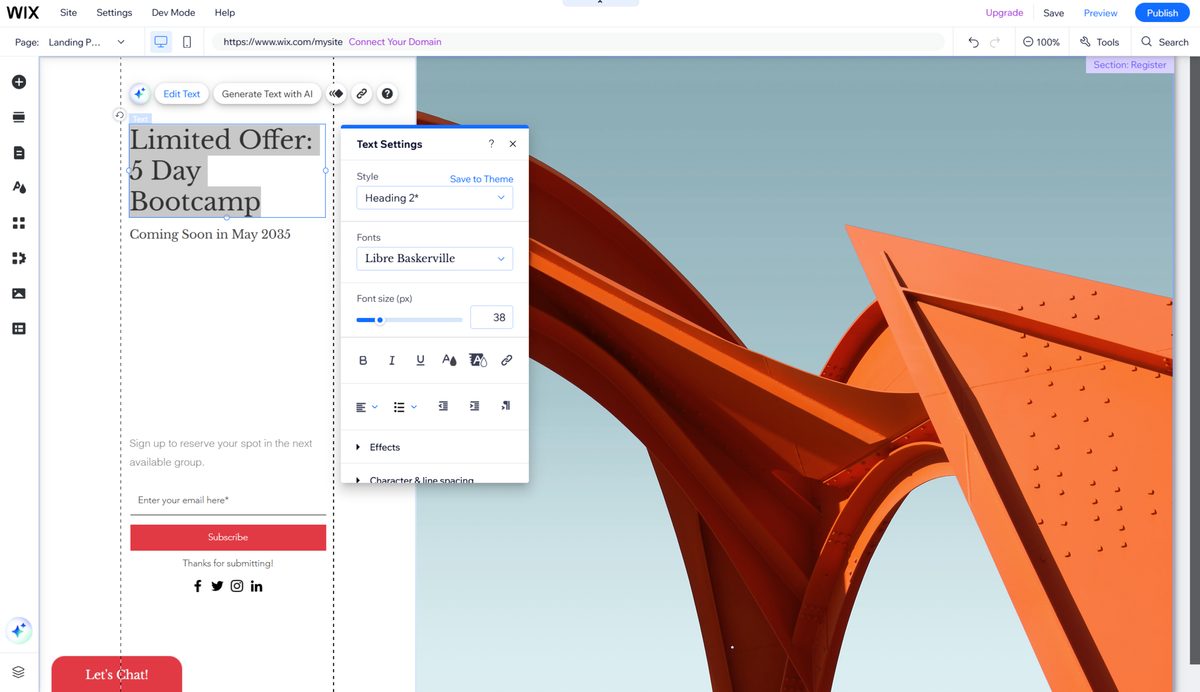Switch to desktop view icon
This screenshot has height=692, width=1200.
pos(160,42)
